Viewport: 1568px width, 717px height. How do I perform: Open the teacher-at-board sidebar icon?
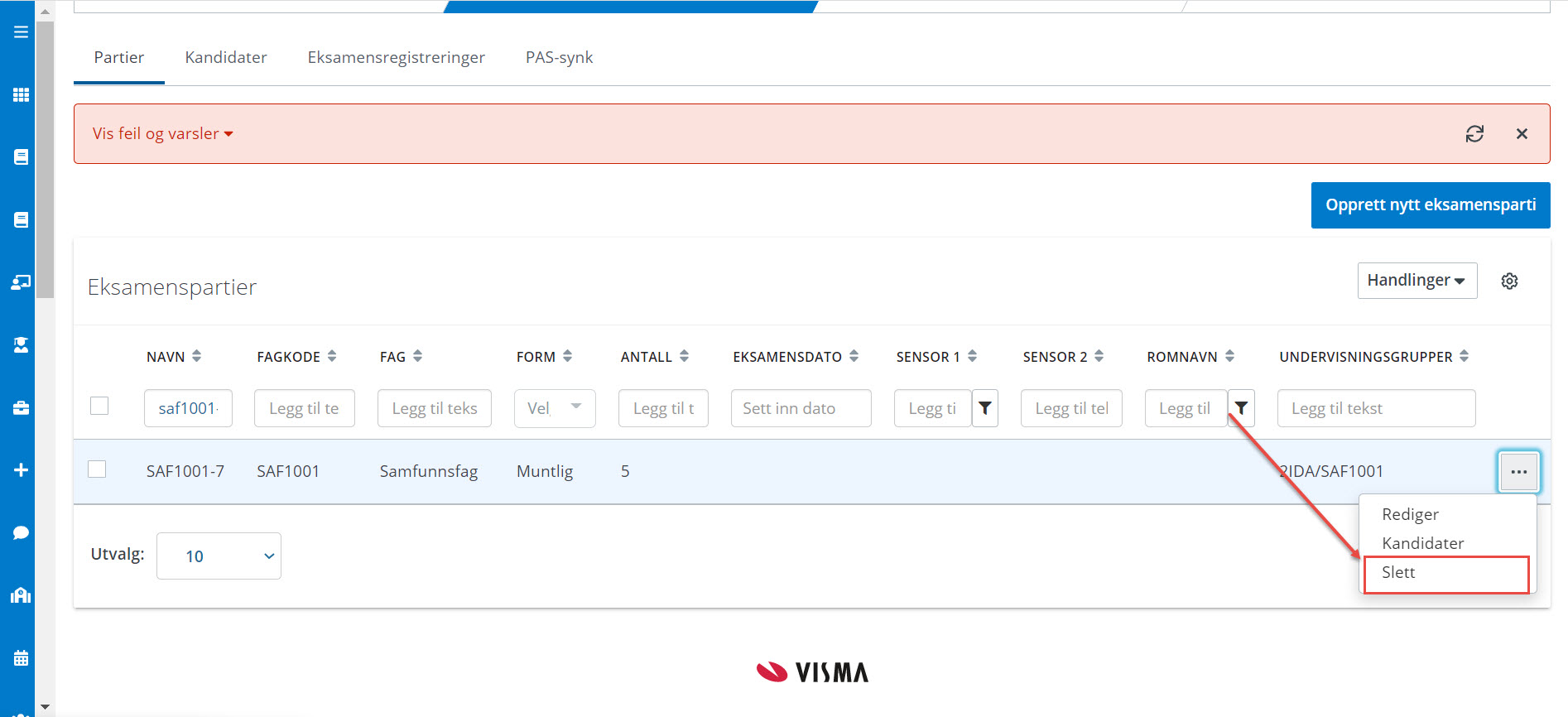click(x=21, y=282)
